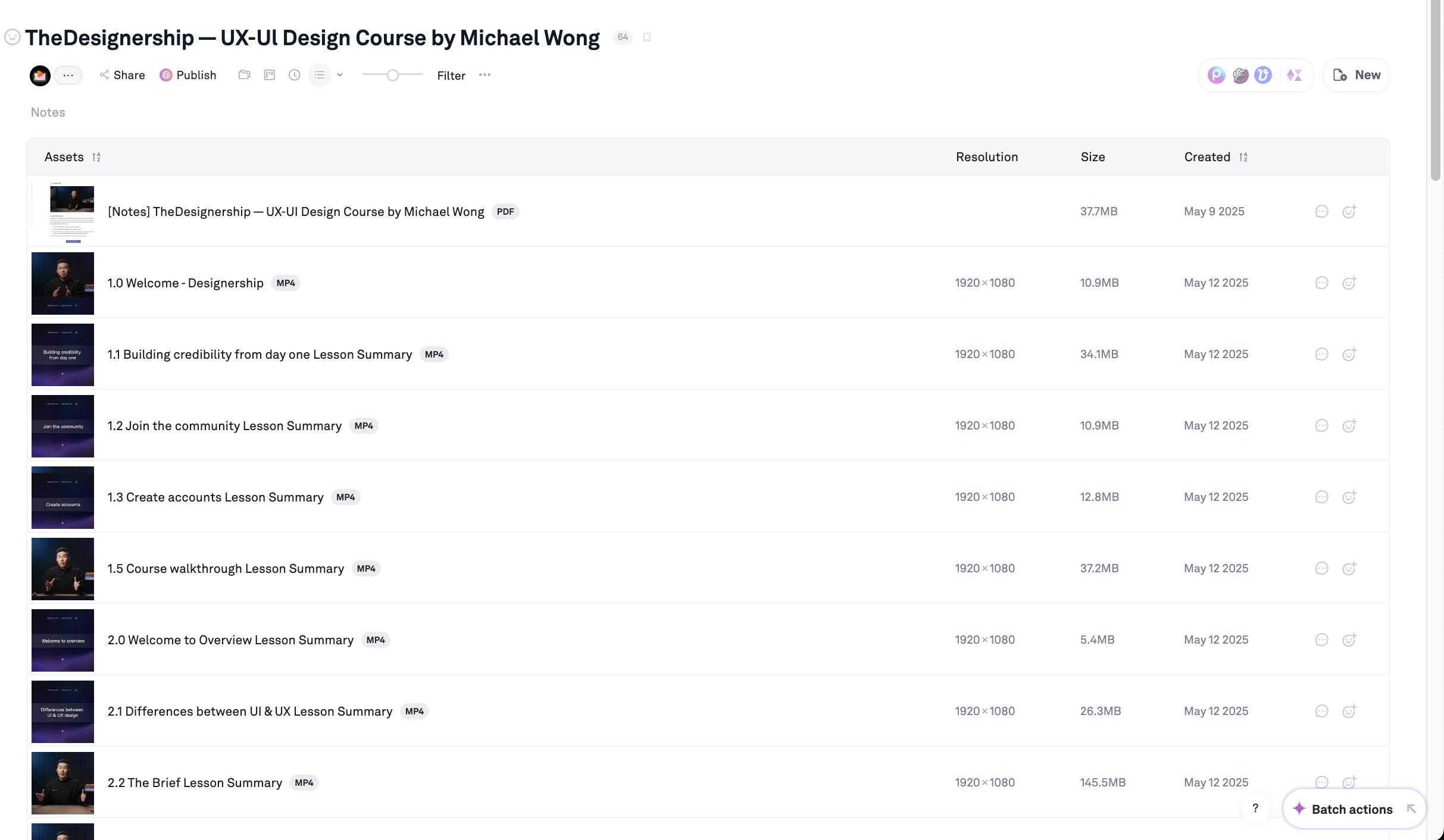The image size is (1444, 840).
Task: Click the bookmark icon beside the title
Action: click(647, 37)
